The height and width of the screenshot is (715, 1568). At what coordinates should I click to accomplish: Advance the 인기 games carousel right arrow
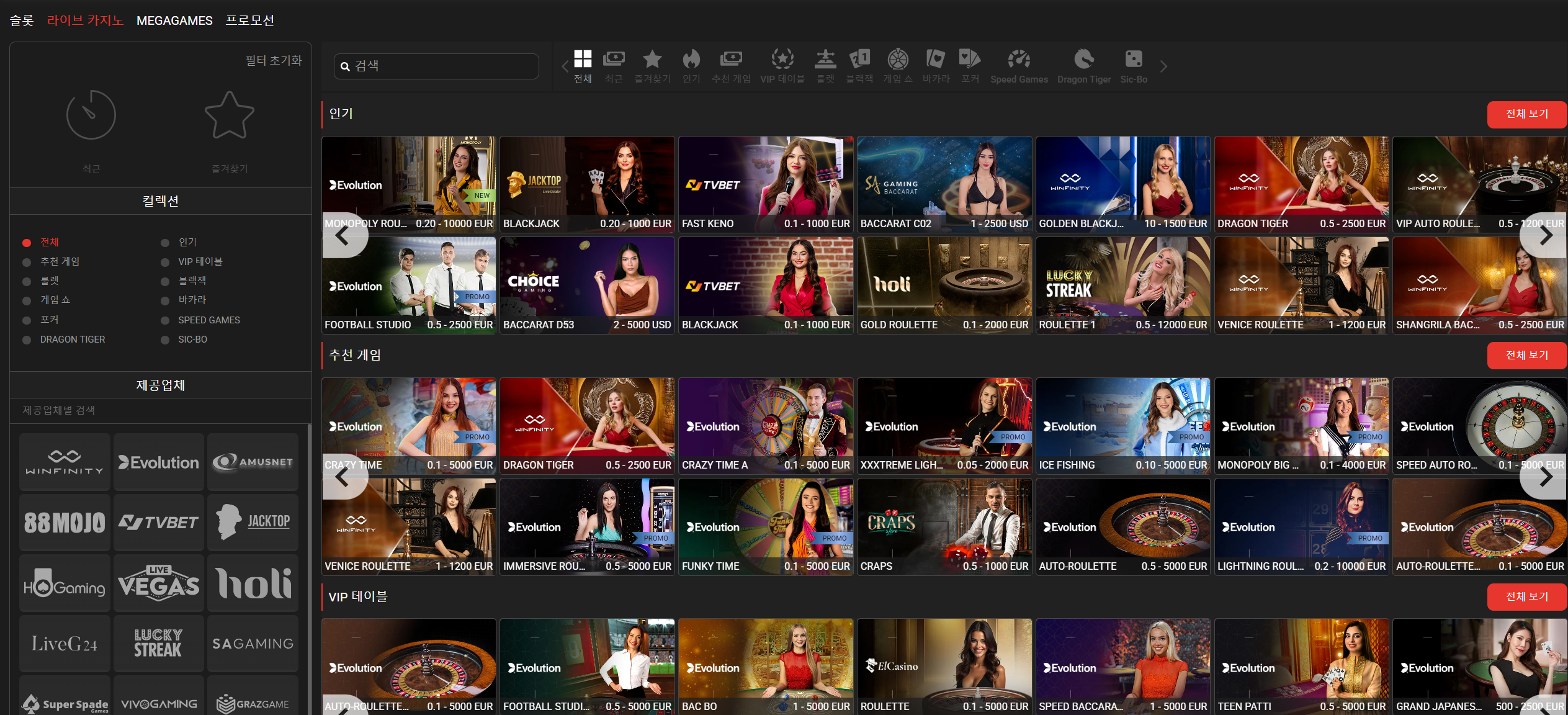pos(1545,235)
